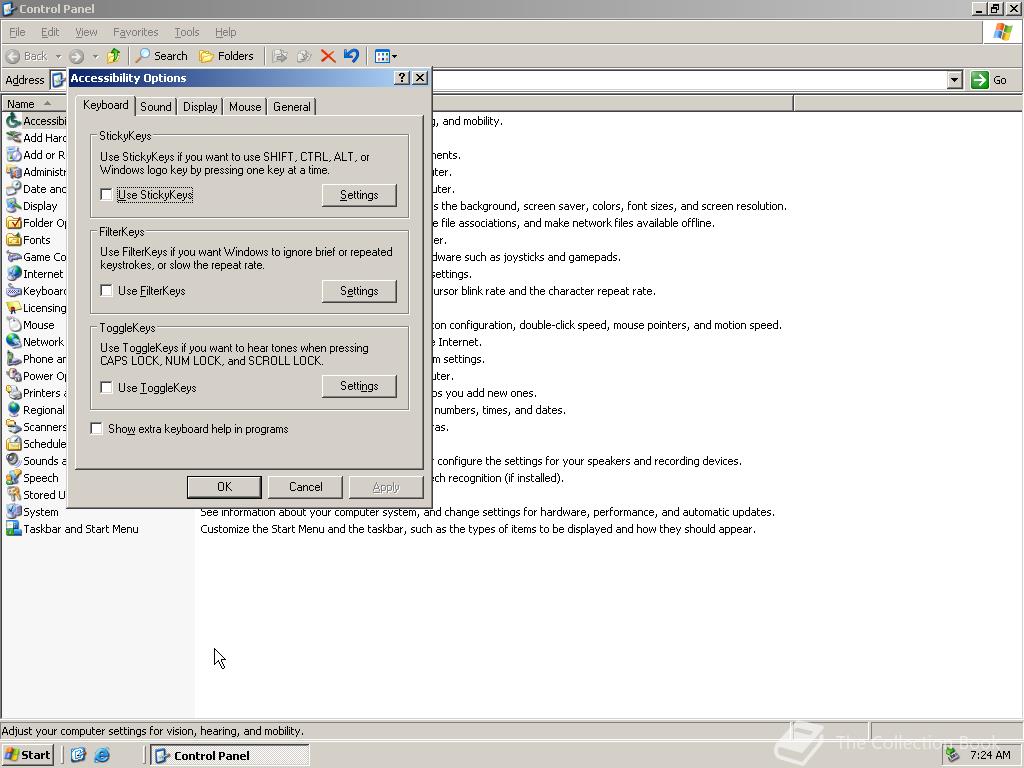This screenshot has height=768, width=1024.
Task: Click the Network Connections icon
Action: click(x=13, y=342)
